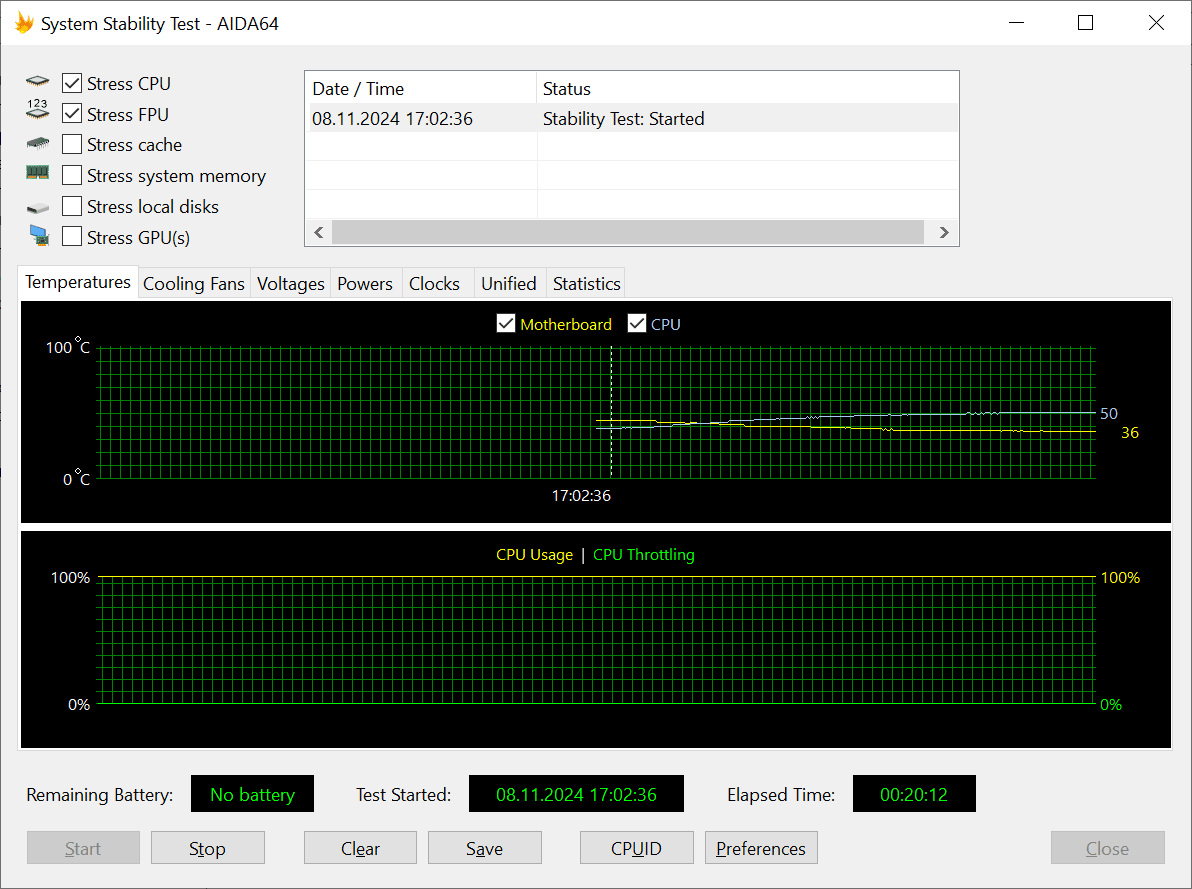Click the Test Started time value field

coord(576,794)
